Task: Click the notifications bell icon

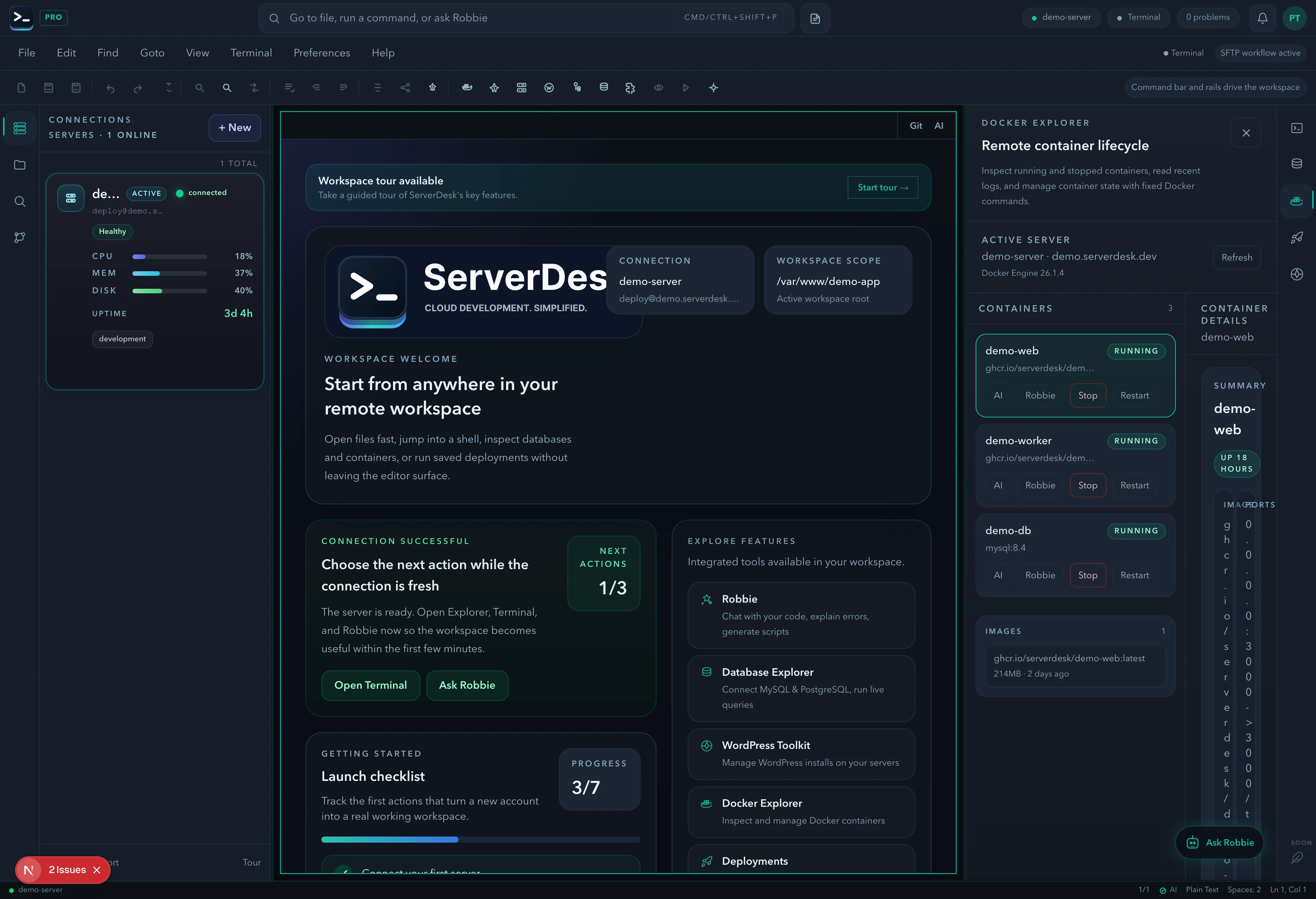Action: pyautogui.click(x=1263, y=18)
